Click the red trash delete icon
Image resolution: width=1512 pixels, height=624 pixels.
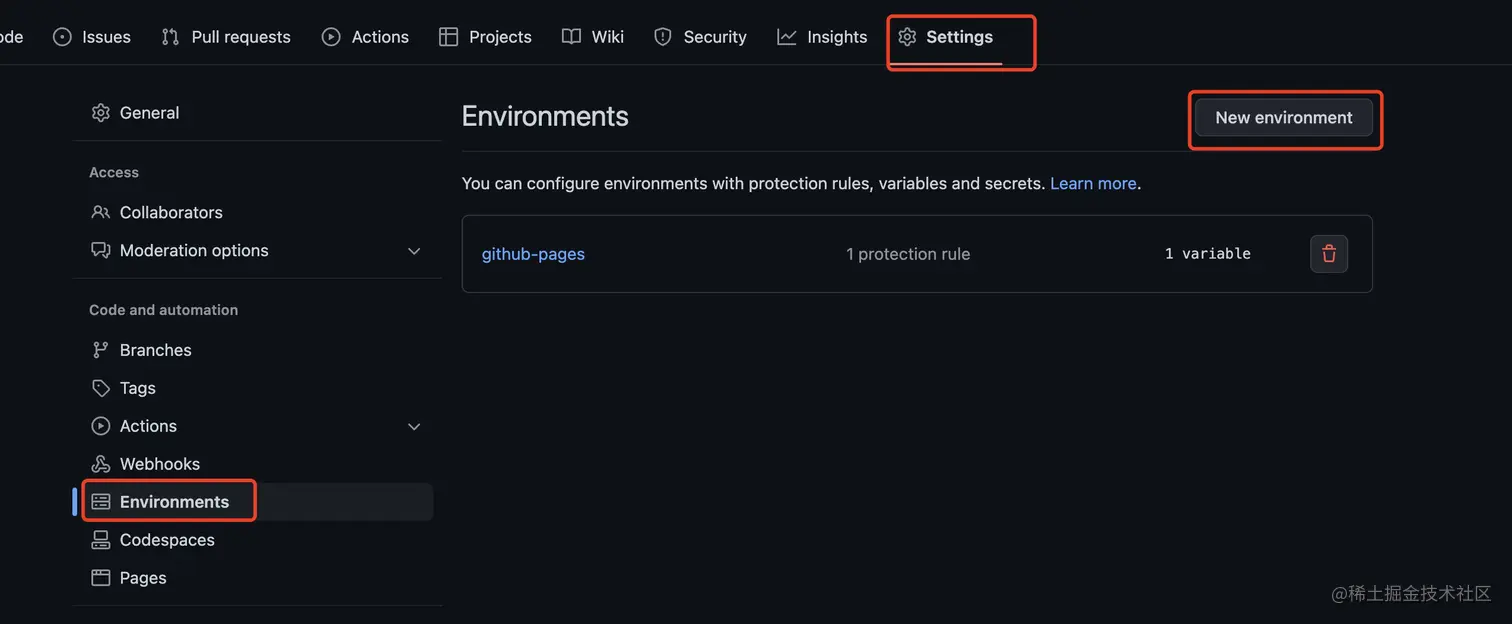point(1329,254)
